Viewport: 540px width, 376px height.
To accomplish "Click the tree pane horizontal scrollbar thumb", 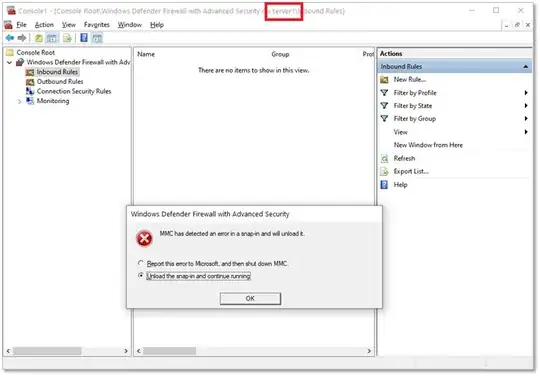I will 48,351.
